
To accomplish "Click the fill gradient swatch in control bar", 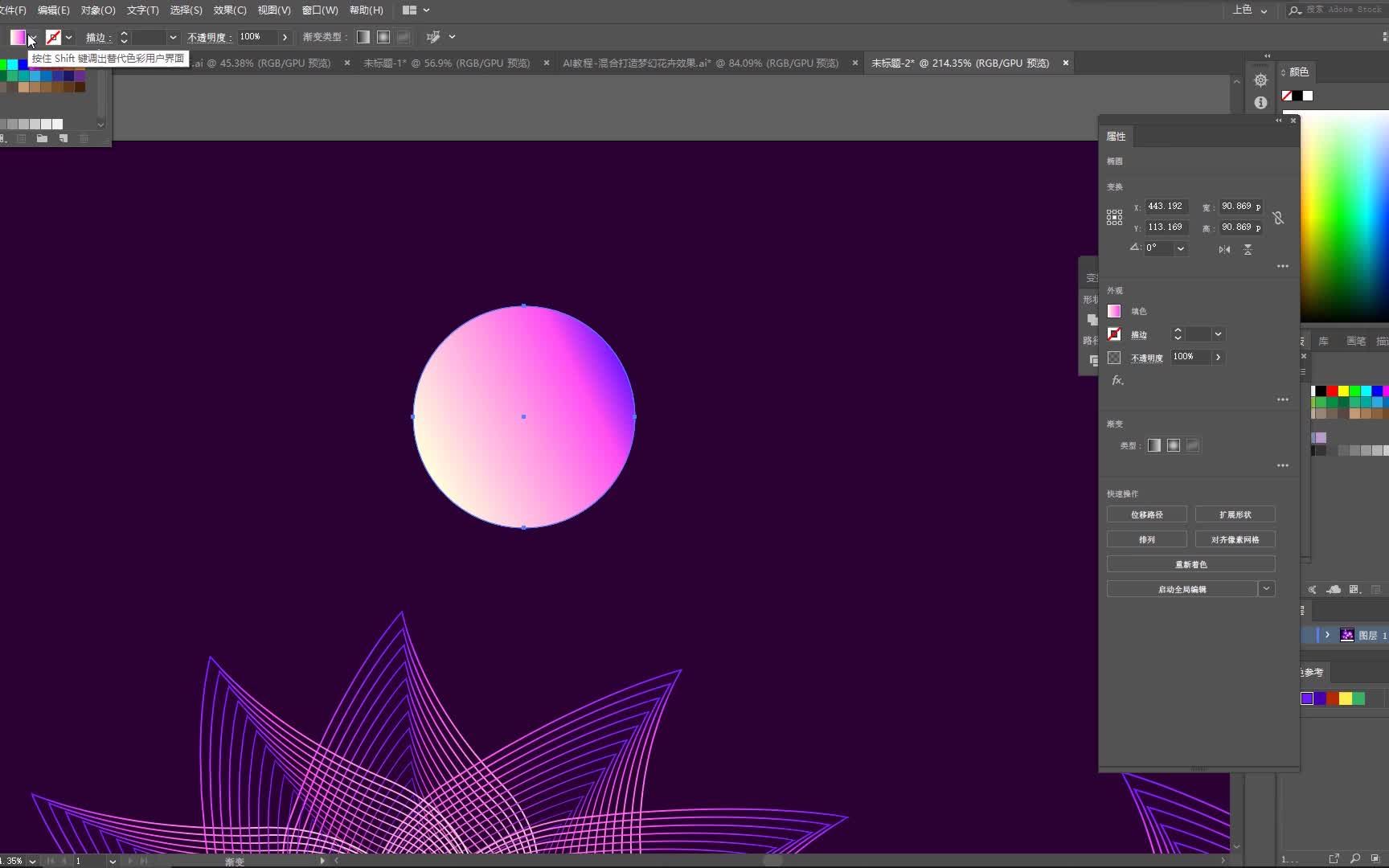I will (18, 37).
